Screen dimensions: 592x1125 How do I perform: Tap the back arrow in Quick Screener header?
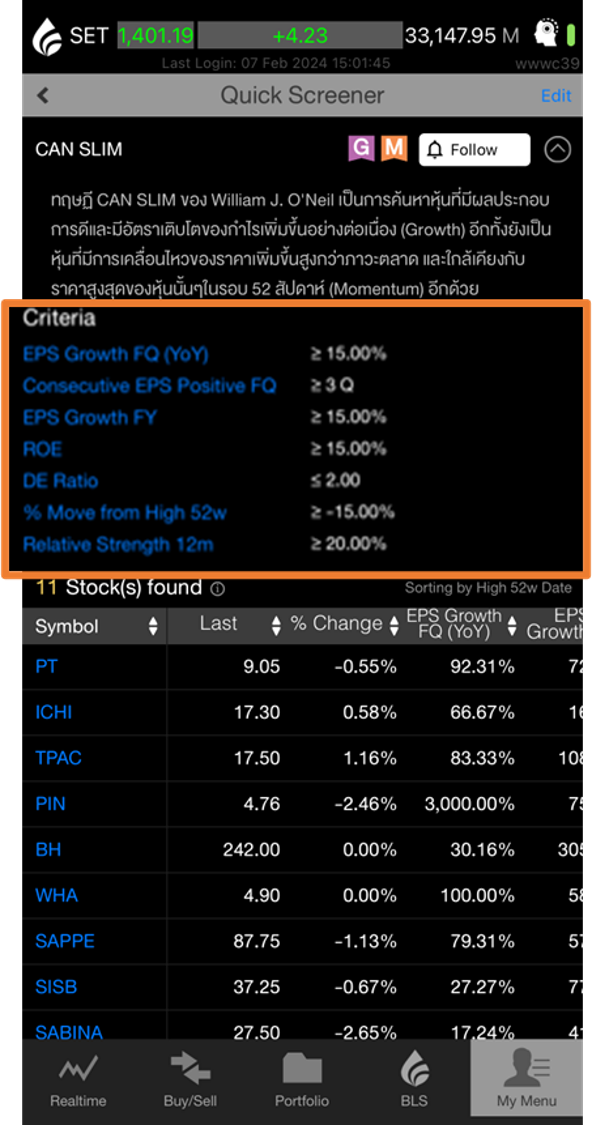click(x=42, y=95)
